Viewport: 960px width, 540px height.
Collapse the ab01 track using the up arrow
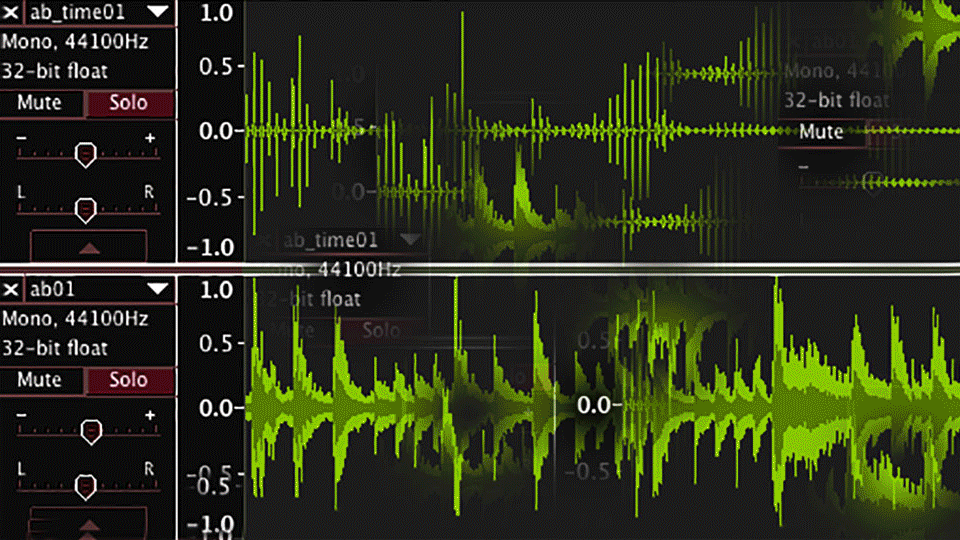(x=89, y=522)
